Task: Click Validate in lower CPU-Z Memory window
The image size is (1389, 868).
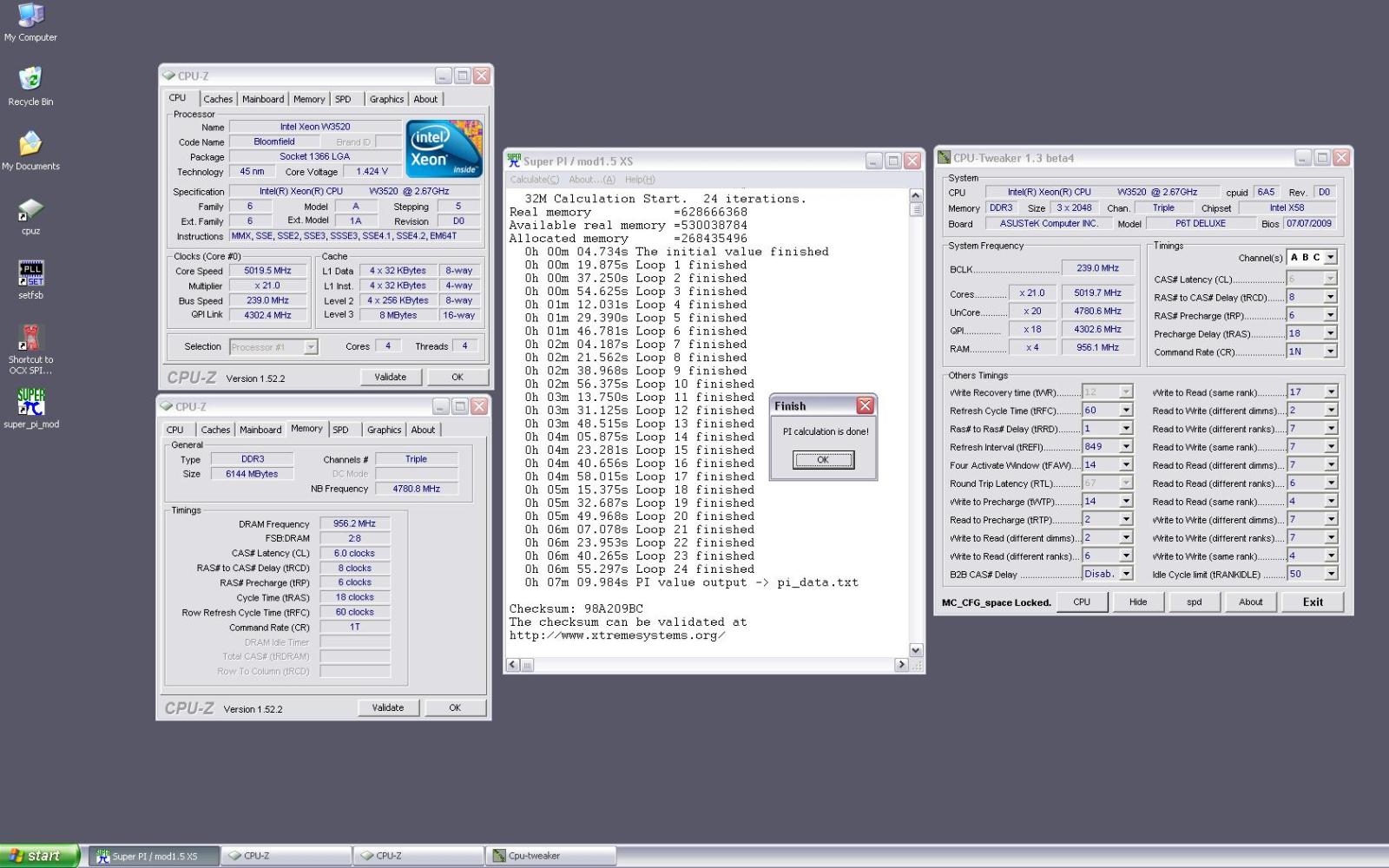Action: (x=388, y=707)
